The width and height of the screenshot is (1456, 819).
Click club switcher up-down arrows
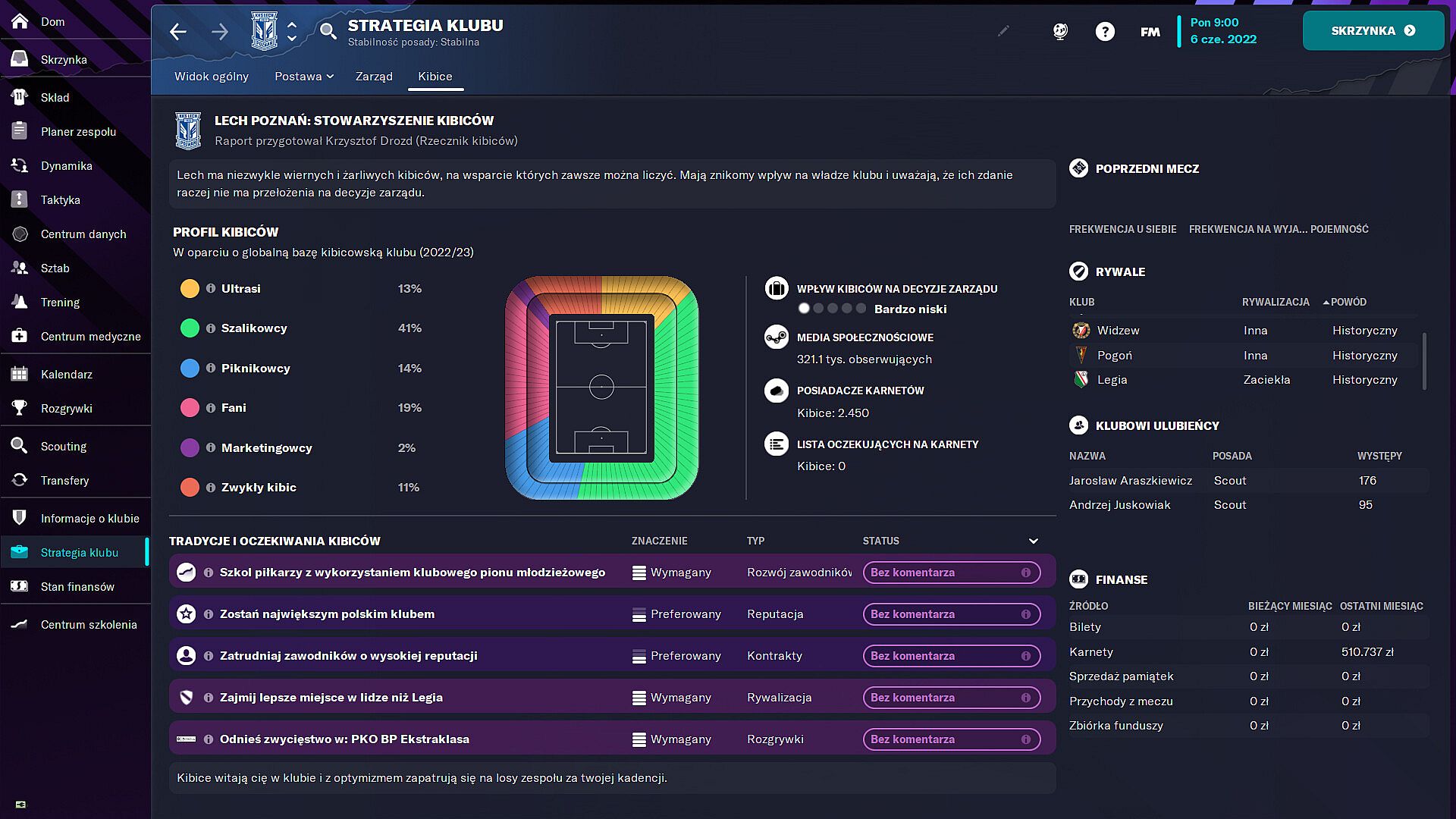[292, 31]
